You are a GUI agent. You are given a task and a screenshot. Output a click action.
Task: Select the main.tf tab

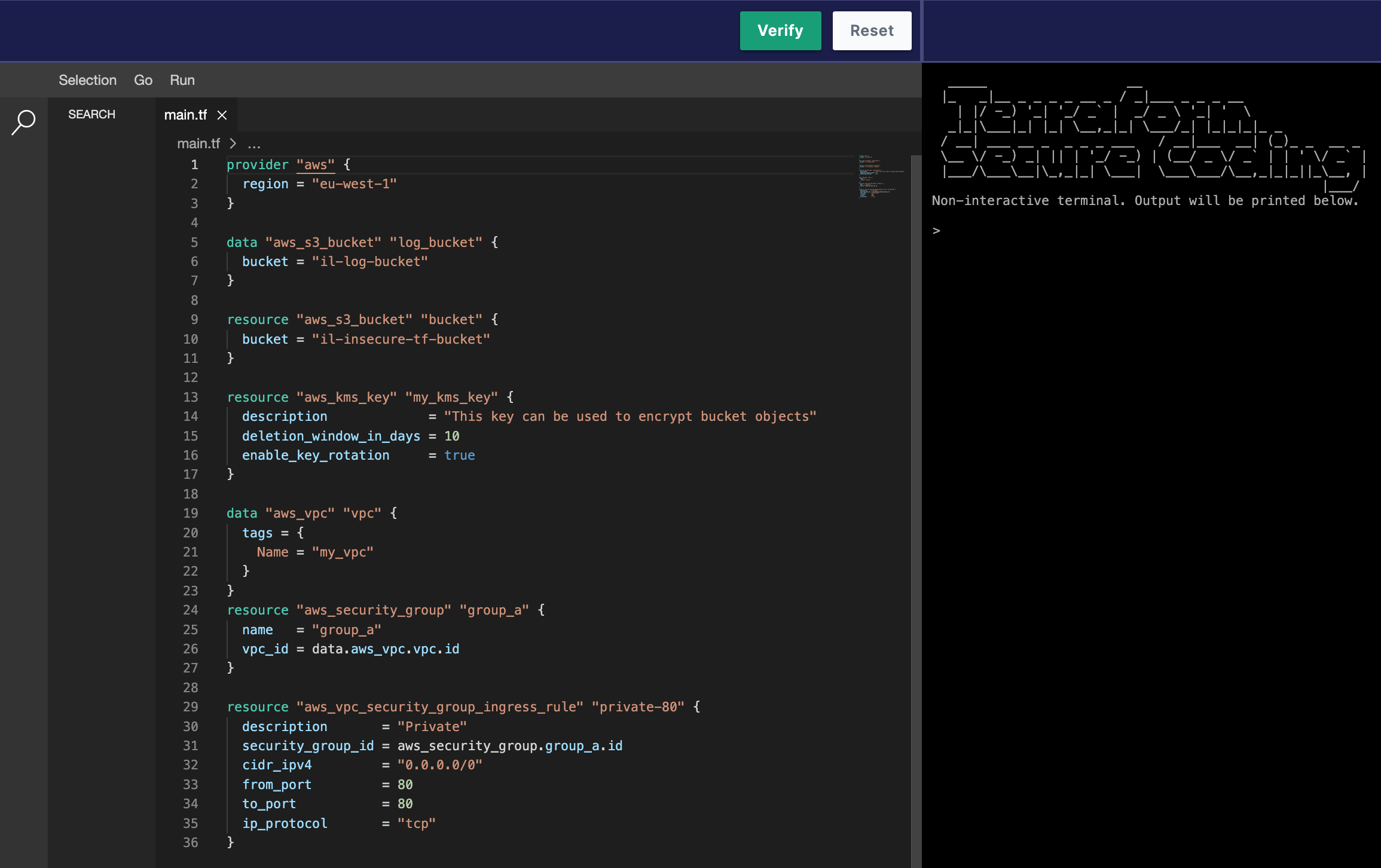click(x=185, y=115)
